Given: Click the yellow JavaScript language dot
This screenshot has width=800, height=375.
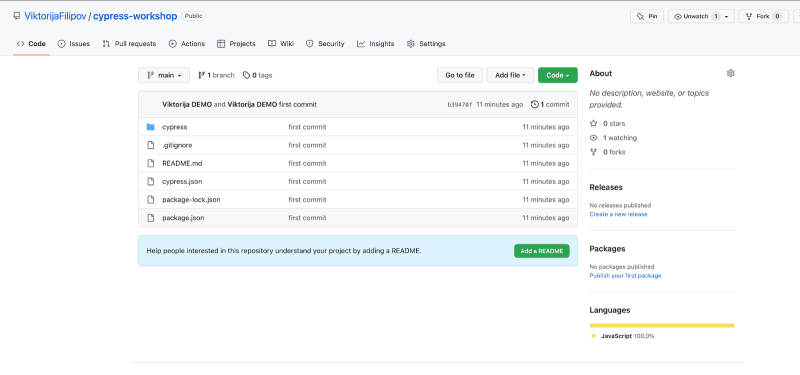Looking at the screenshot, I should [x=593, y=336].
